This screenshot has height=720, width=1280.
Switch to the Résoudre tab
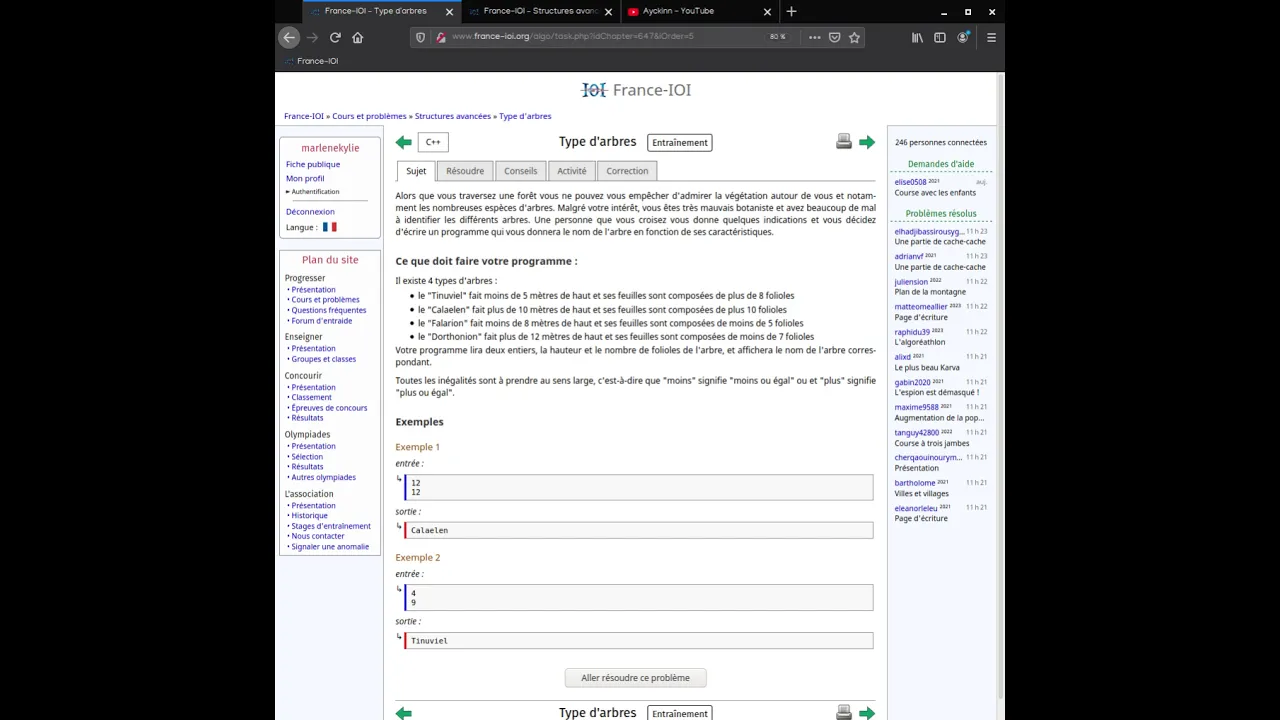[x=465, y=171]
